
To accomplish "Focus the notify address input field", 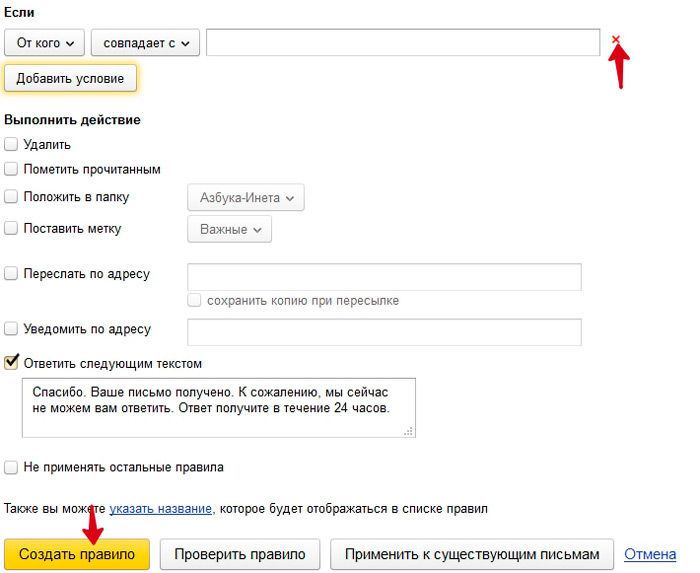I will (x=384, y=332).
